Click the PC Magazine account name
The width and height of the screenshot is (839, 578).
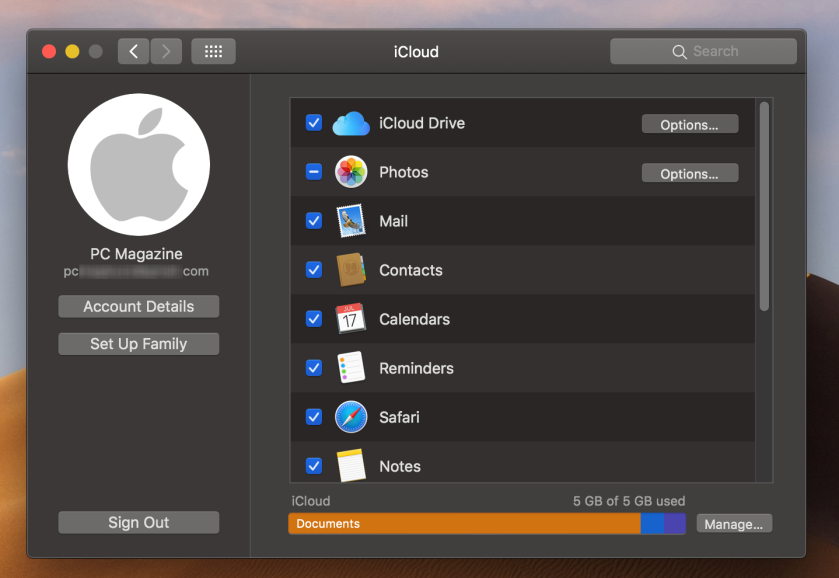136,254
